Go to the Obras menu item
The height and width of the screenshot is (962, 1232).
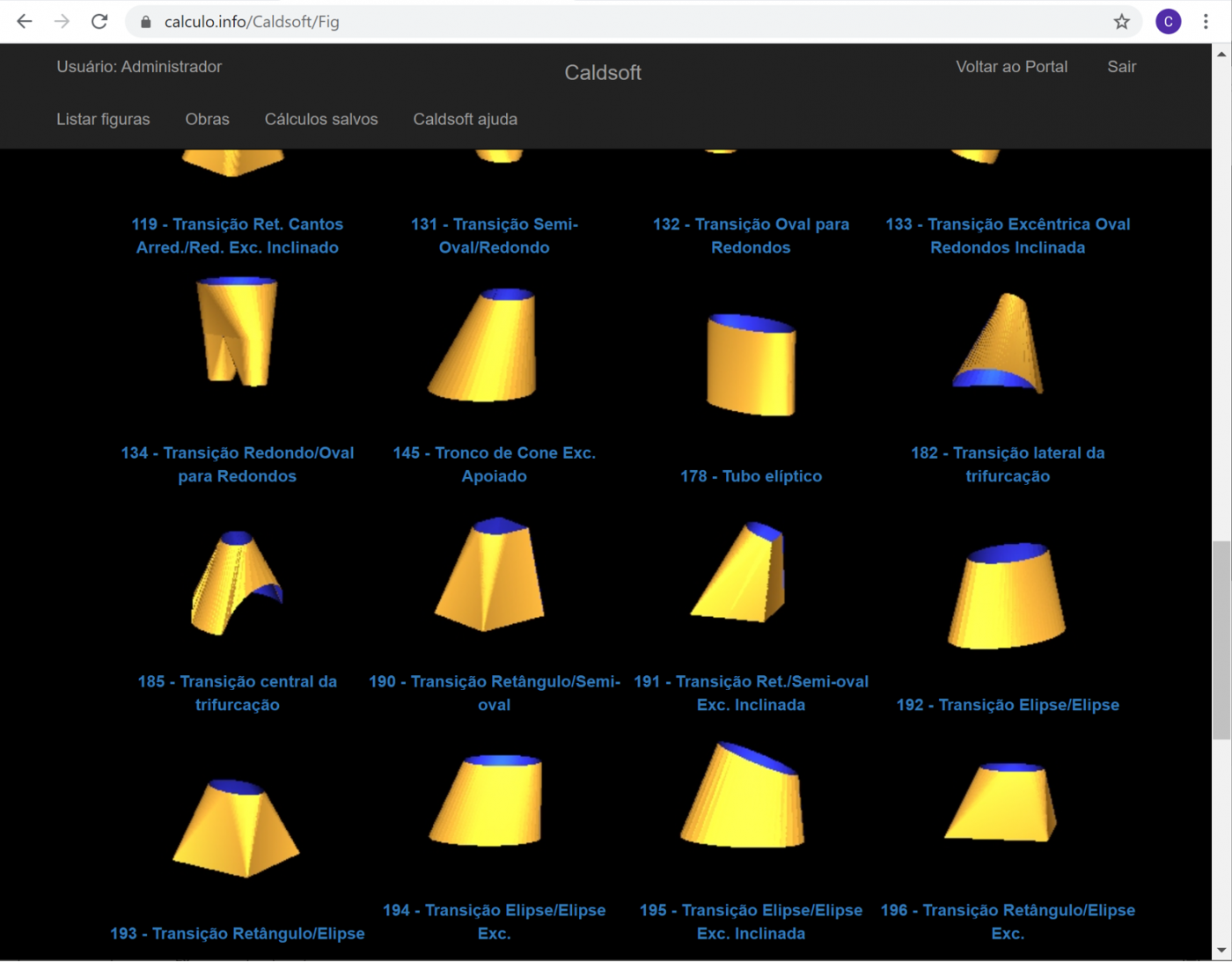[x=207, y=119]
